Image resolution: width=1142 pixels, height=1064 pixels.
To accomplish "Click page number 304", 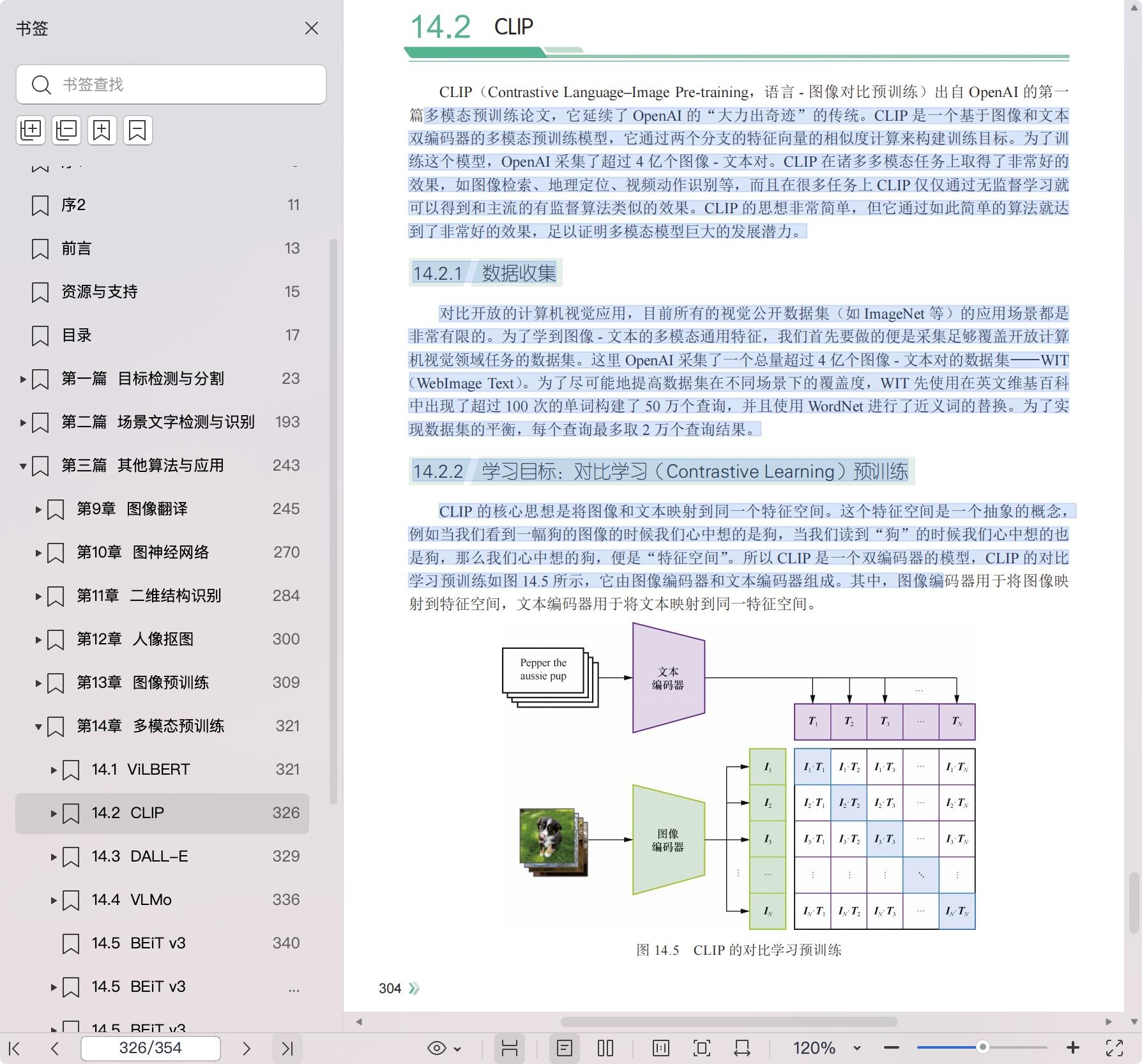I will [x=390, y=989].
